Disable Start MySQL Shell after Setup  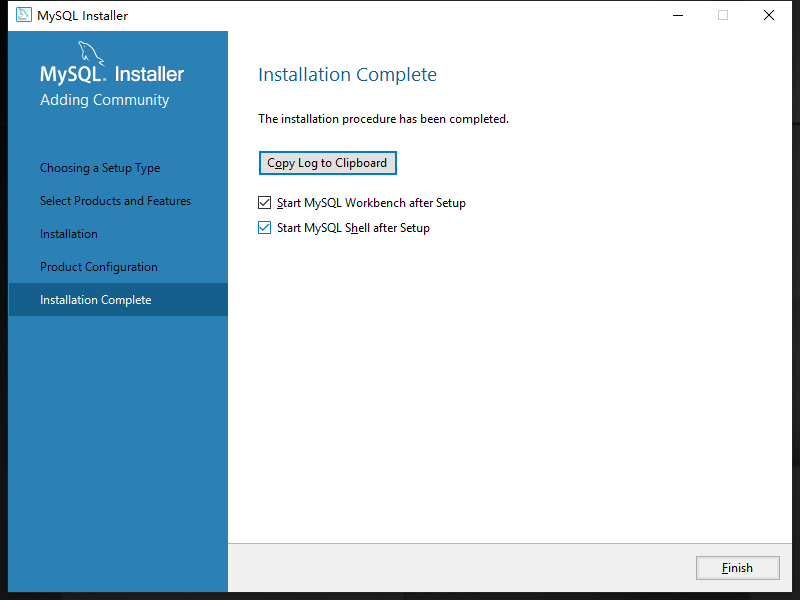[x=265, y=228]
